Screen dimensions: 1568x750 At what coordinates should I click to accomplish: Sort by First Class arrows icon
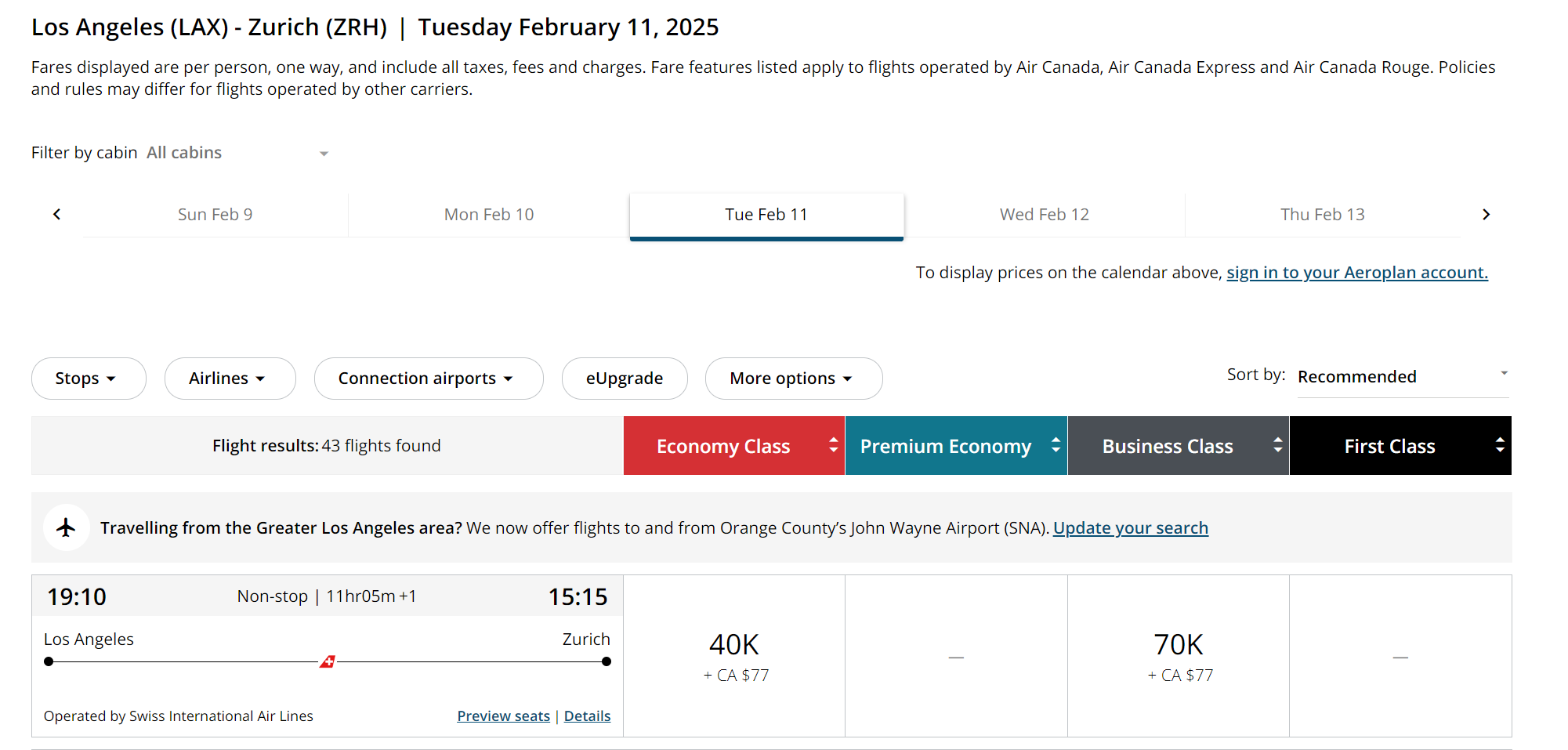tap(1499, 445)
